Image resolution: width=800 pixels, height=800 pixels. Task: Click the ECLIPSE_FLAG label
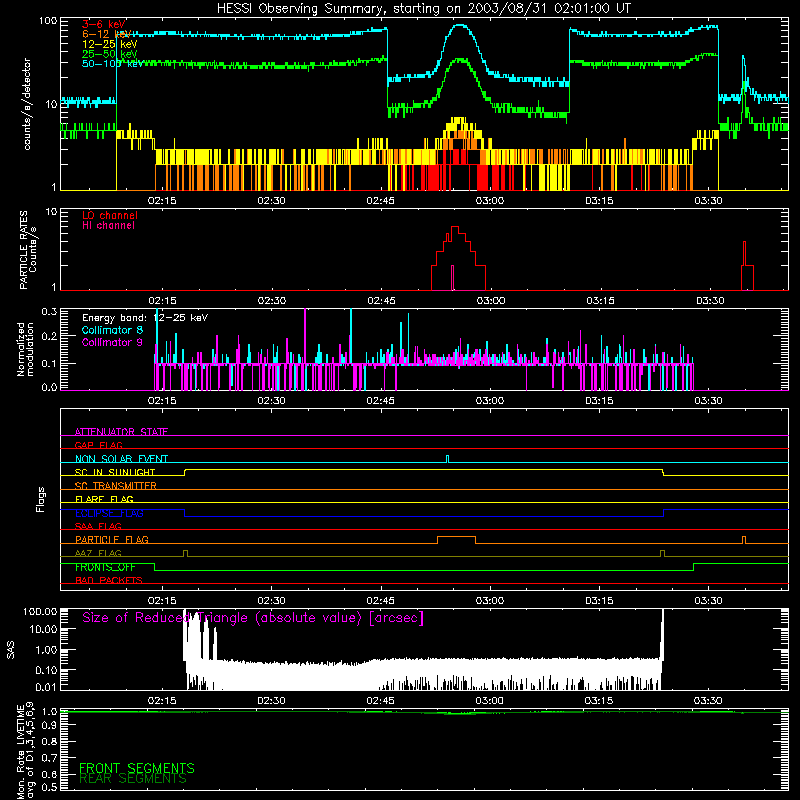109,513
